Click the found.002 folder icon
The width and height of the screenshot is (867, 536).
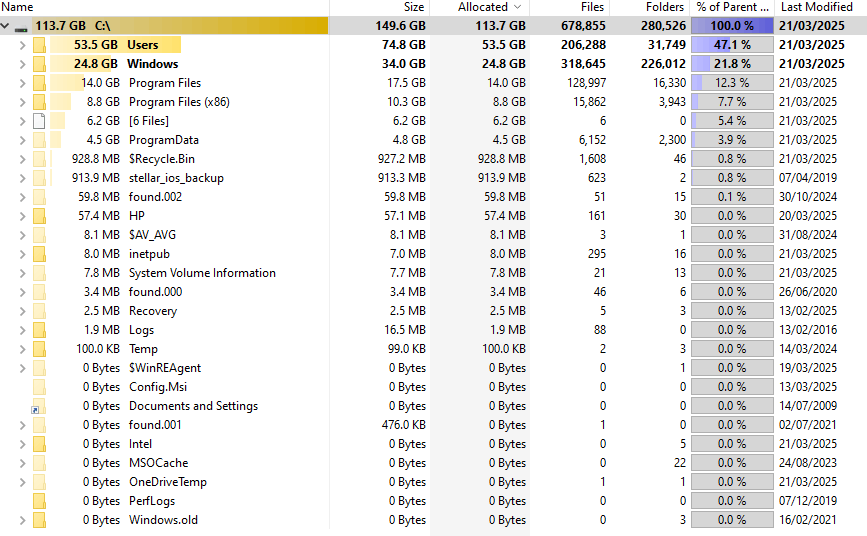(x=39, y=197)
